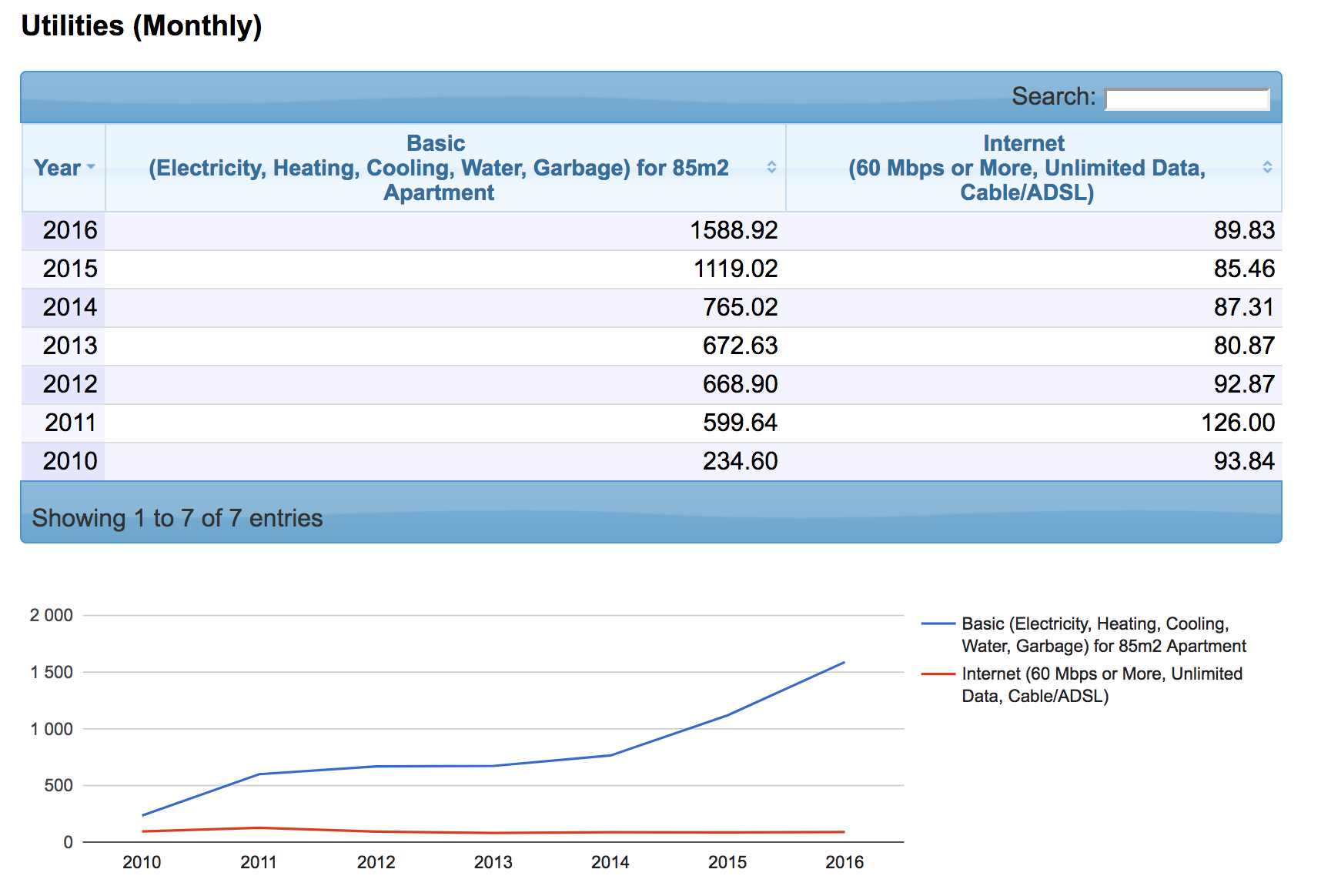Click the 126.00 Internet value for 2011
The height and width of the screenshot is (896, 1321).
point(1238,423)
